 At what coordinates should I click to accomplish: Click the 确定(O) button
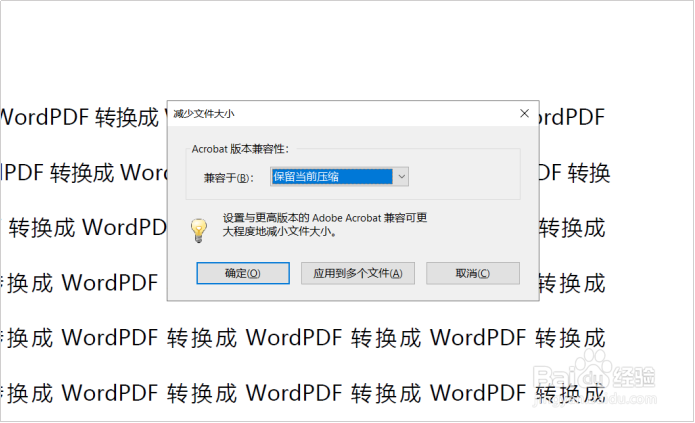[243, 273]
